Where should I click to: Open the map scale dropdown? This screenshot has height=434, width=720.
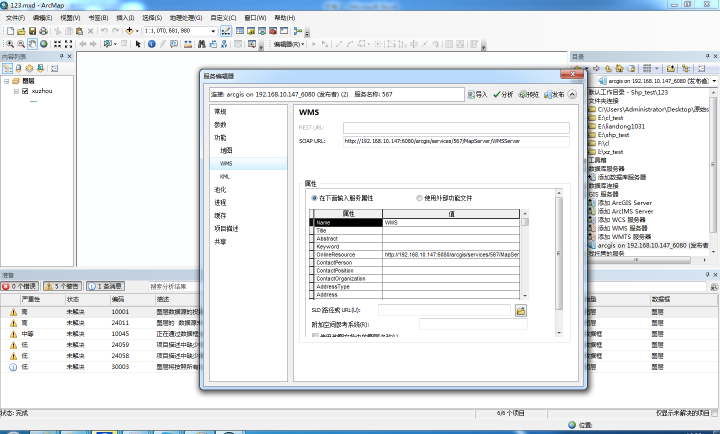(213, 31)
